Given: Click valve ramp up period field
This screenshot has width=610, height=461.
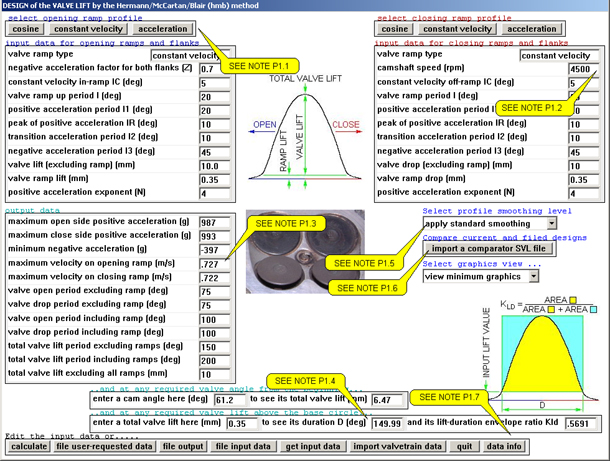Looking at the screenshot, I should tap(214, 97).
